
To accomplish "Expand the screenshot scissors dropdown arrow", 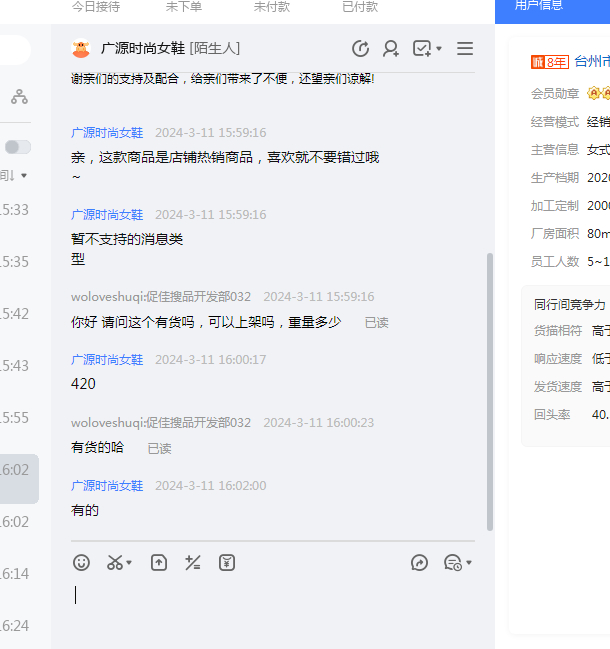I will click(x=130, y=564).
